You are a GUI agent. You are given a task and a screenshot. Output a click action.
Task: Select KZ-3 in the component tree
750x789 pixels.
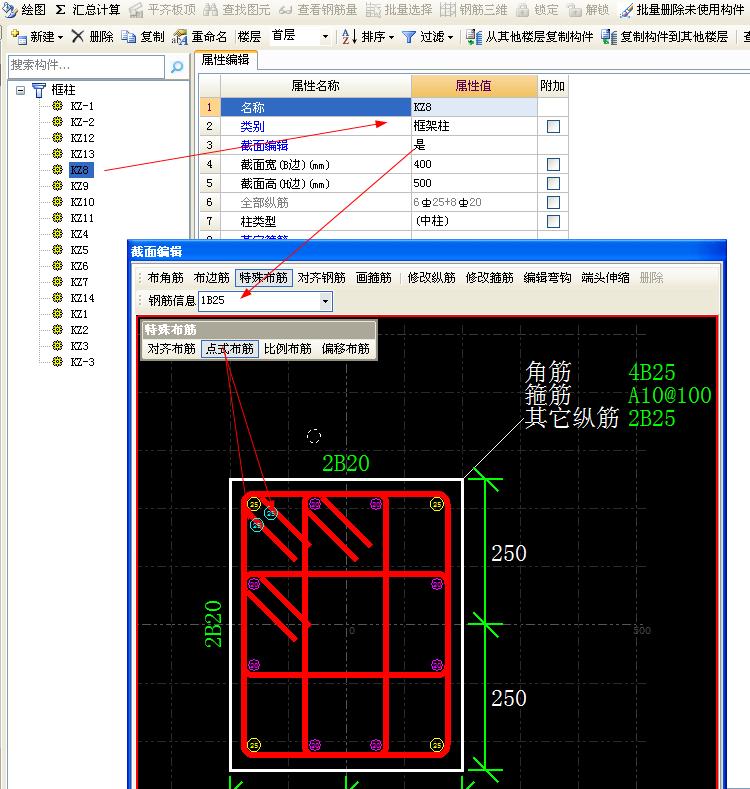[x=82, y=362]
